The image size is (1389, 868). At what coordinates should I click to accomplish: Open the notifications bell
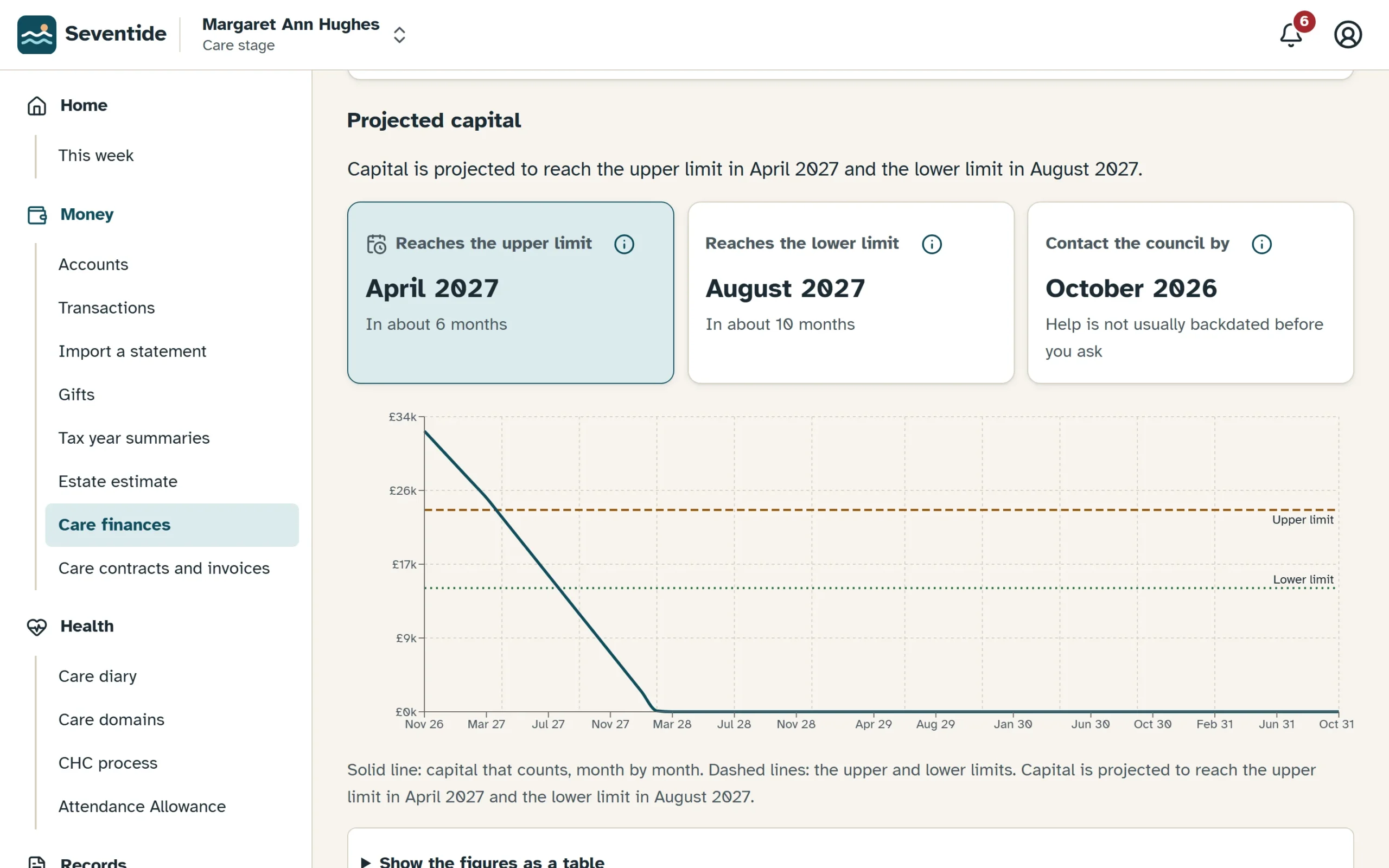tap(1291, 35)
